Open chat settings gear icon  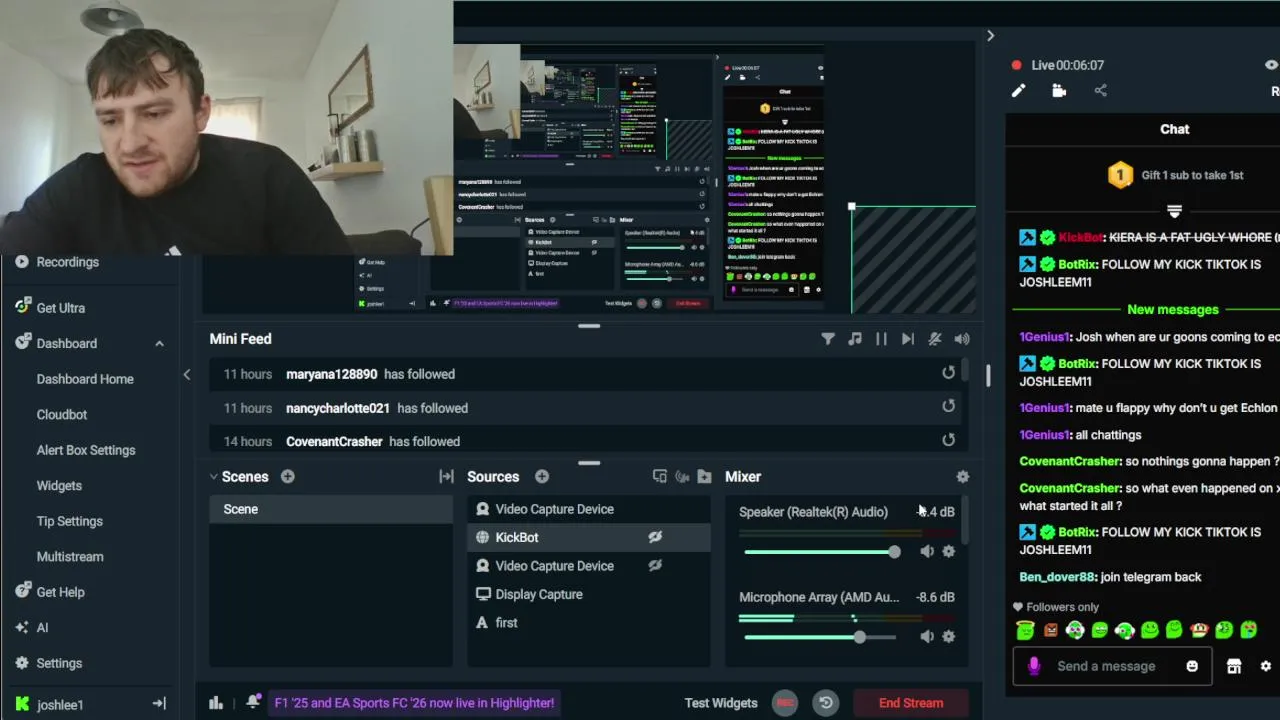(1265, 666)
